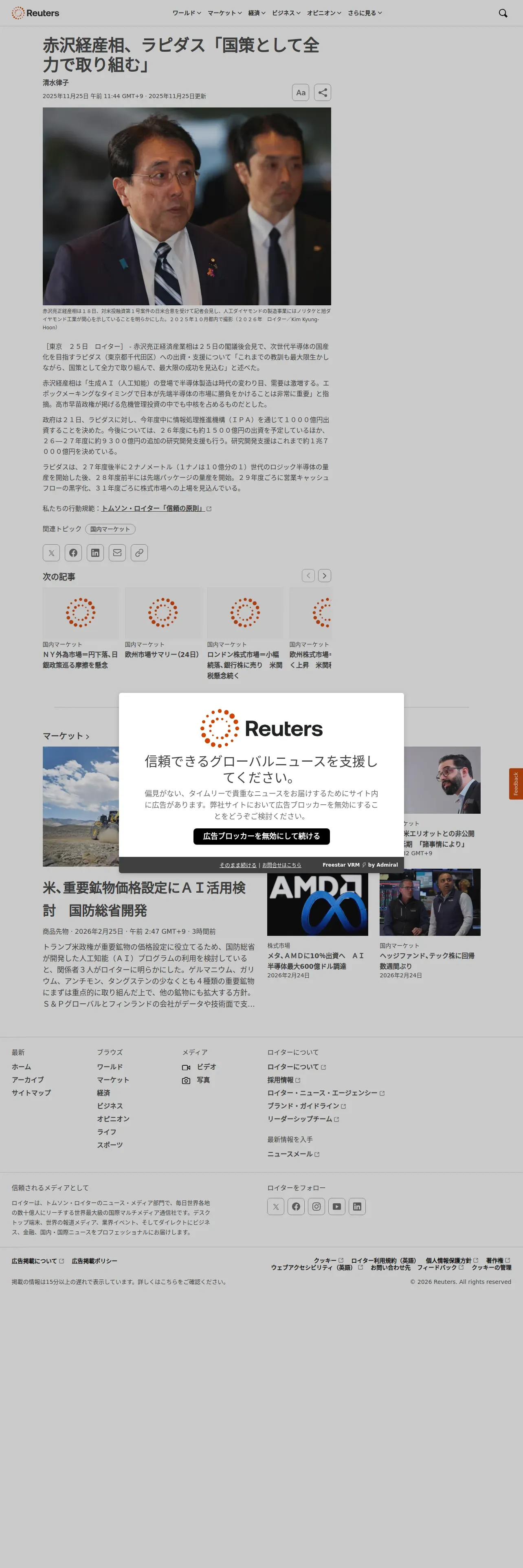Open the ワールド dropdown menu
Screen dimensions: 523x1568
(187, 13)
